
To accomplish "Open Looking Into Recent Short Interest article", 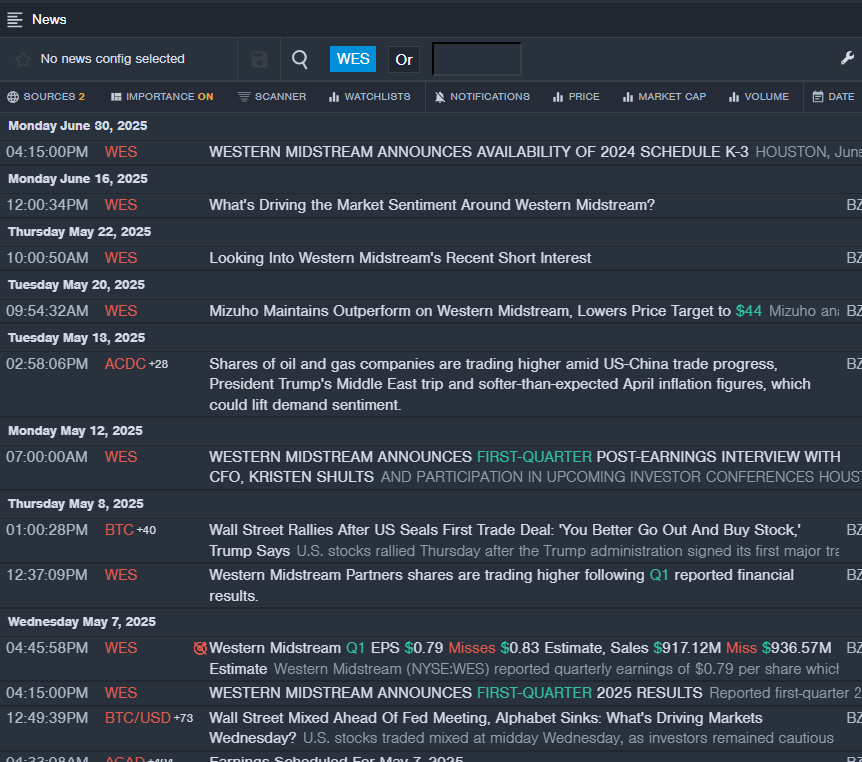I will pos(400,258).
